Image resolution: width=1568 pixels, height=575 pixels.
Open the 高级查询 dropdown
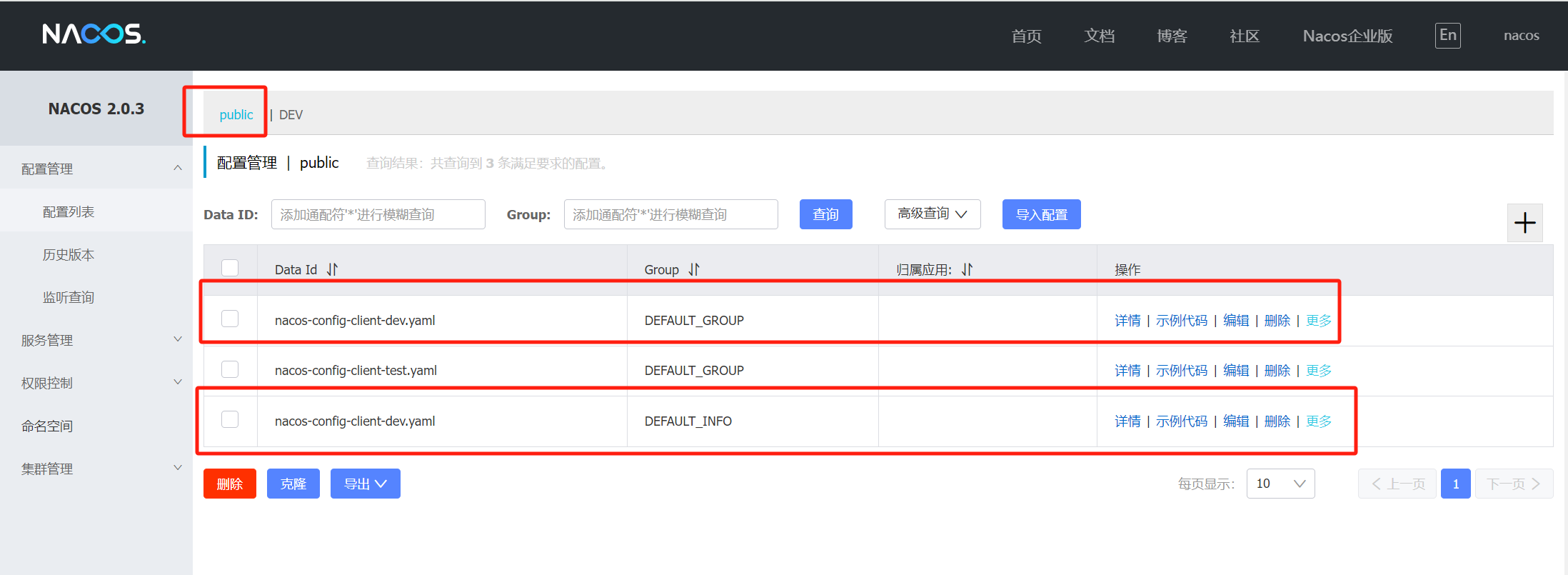tap(933, 214)
